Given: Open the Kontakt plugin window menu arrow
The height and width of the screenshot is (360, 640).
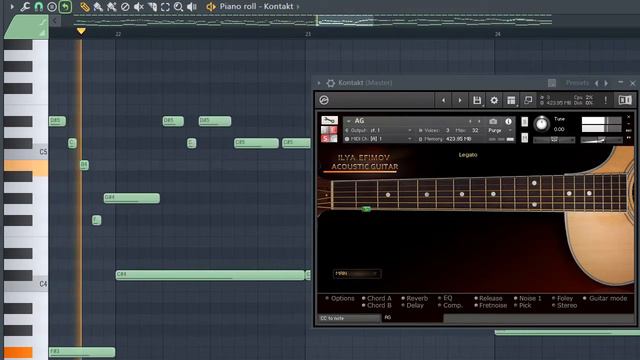Looking at the screenshot, I should coord(319,83).
